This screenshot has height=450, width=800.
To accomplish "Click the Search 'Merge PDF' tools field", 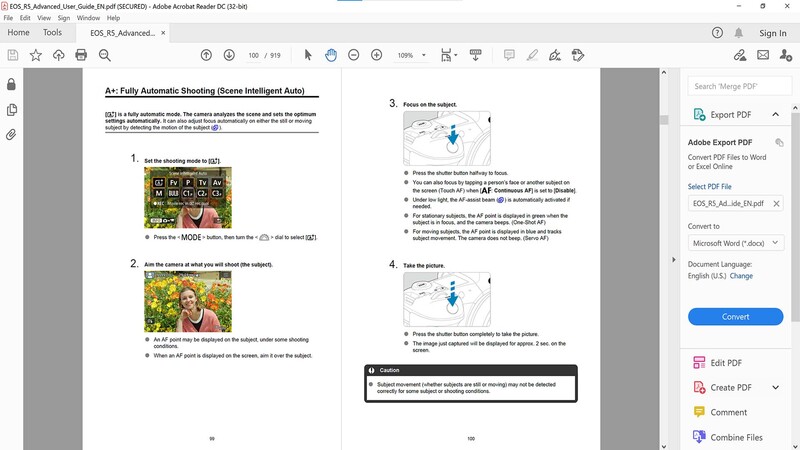I will (739, 86).
